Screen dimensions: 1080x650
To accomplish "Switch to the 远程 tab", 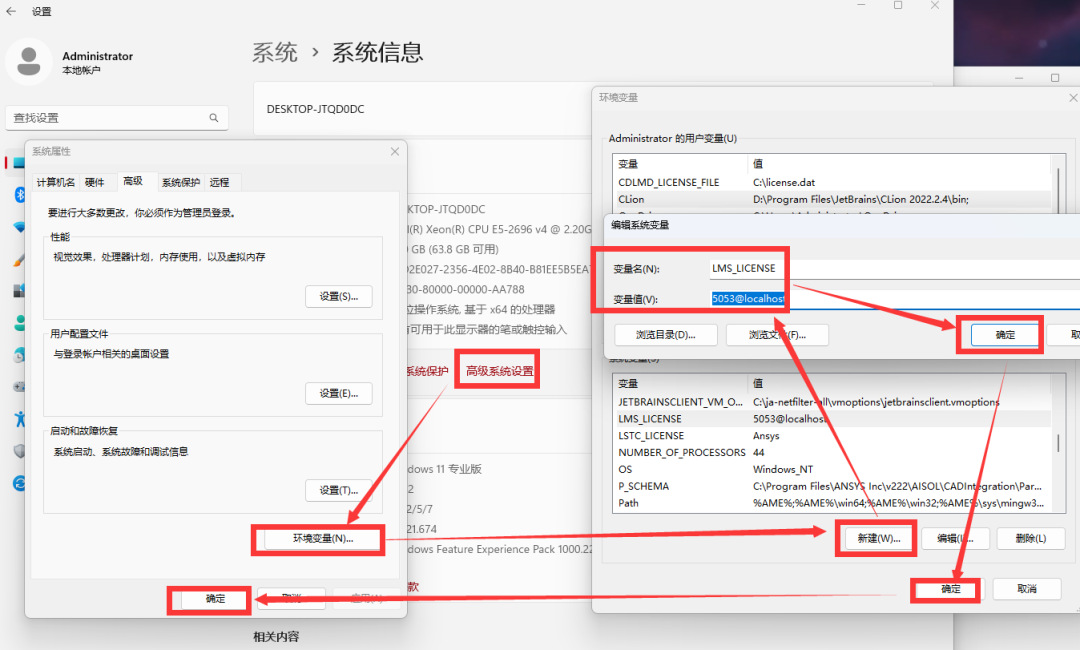I will [220, 182].
